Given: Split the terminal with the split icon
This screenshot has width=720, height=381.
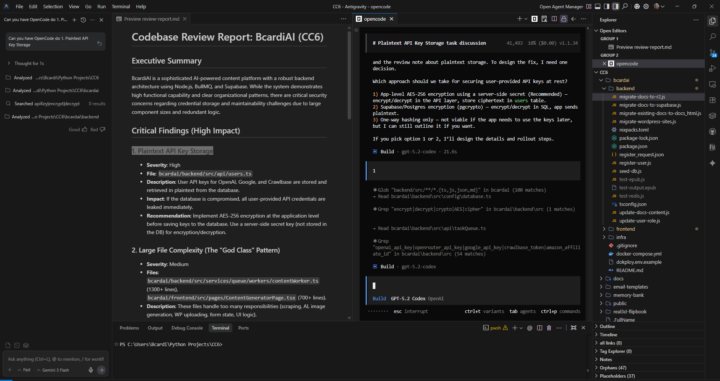Looking at the screenshot, I should [x=540, y=328].
